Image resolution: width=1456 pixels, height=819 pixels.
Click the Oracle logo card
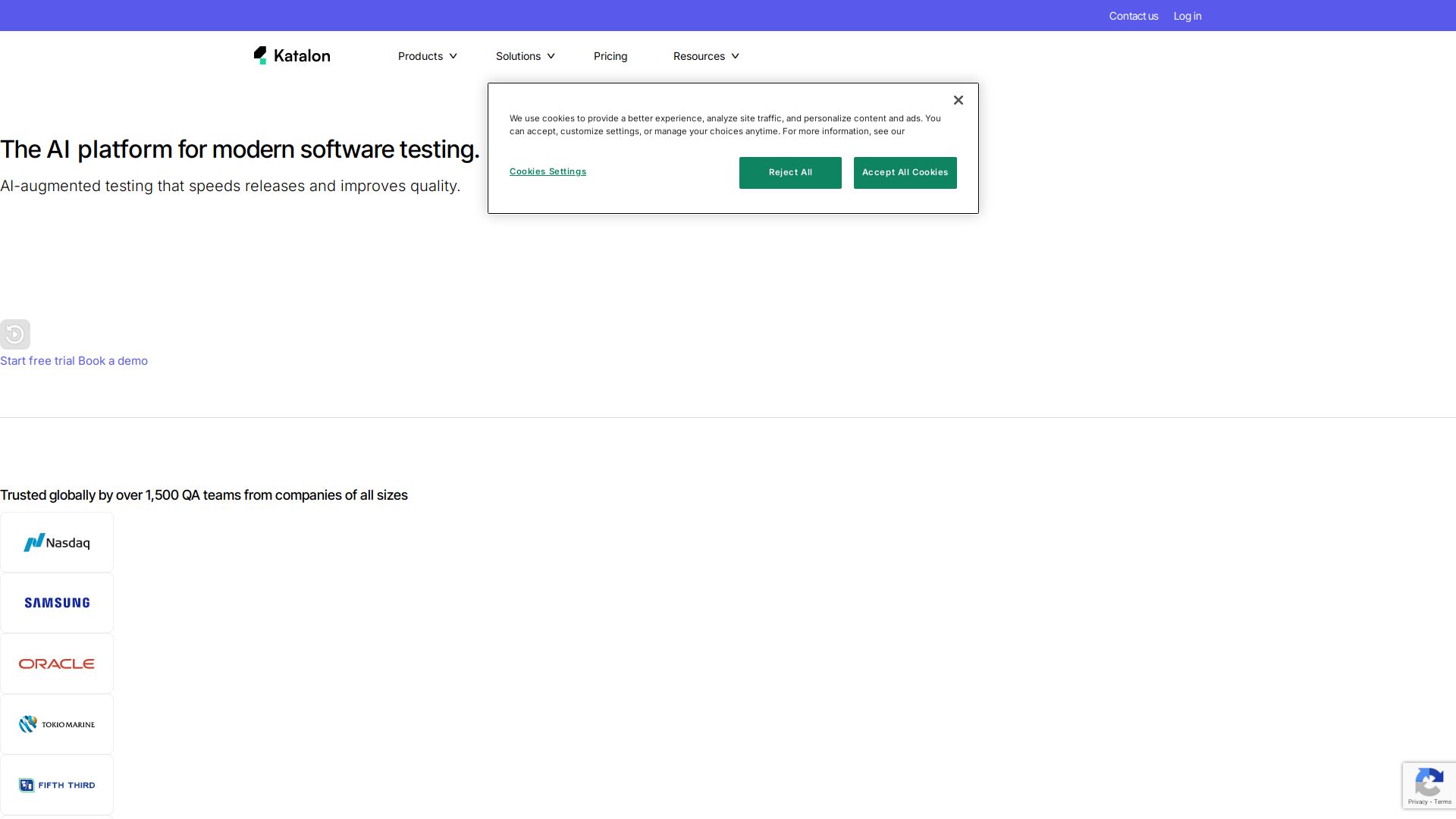57,664
